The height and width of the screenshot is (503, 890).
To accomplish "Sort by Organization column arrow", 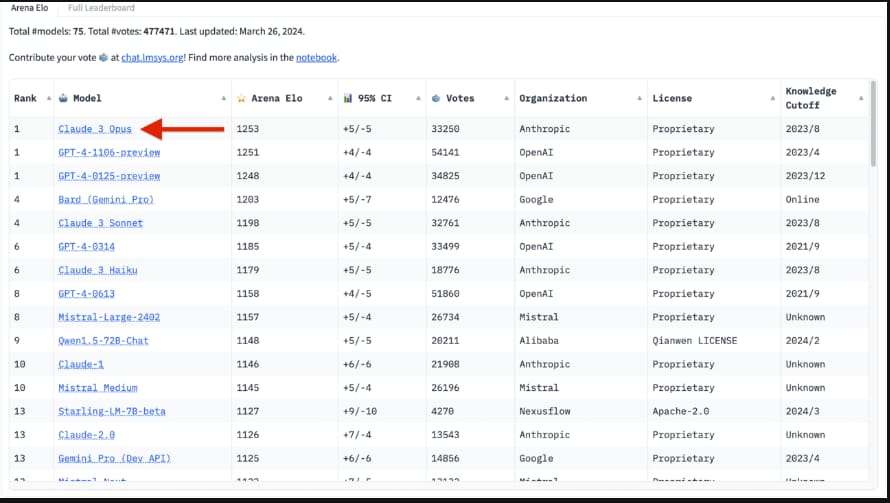I will pyautogui.click(x=640, y=98).
